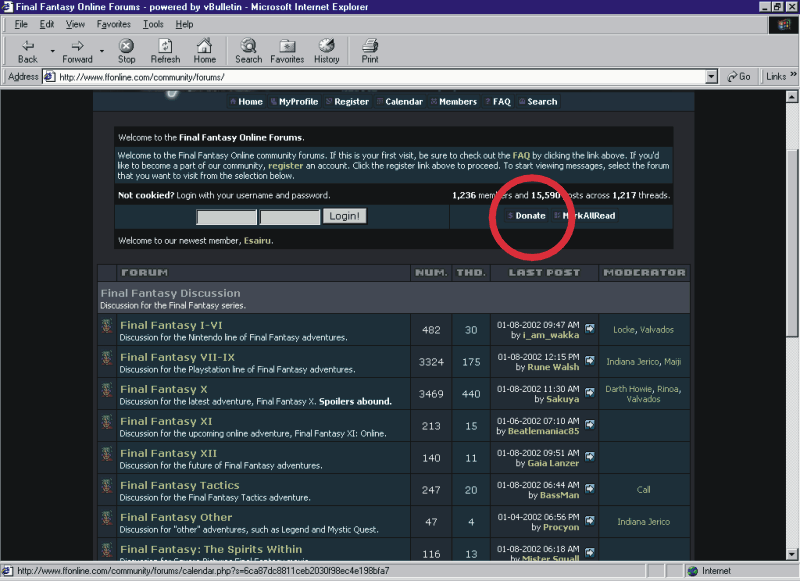
Task: Click the Donate link
Action: pos(526,215)
